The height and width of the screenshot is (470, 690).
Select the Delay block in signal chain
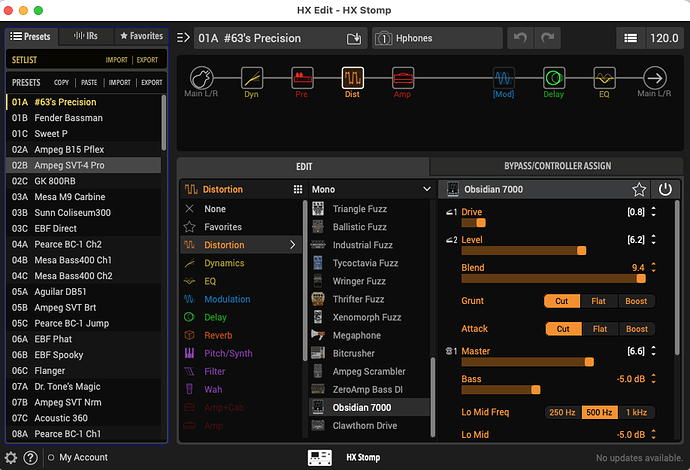point(554,78)
